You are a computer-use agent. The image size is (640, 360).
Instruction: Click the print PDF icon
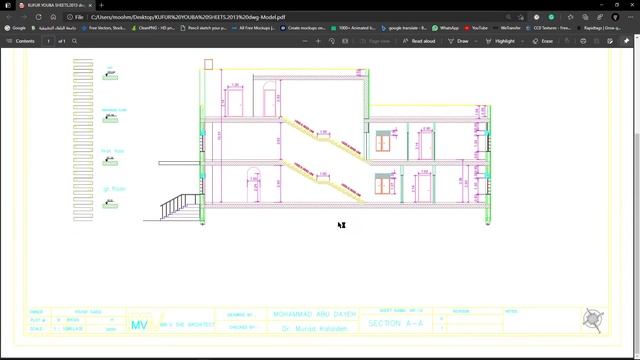pos(583,41)
